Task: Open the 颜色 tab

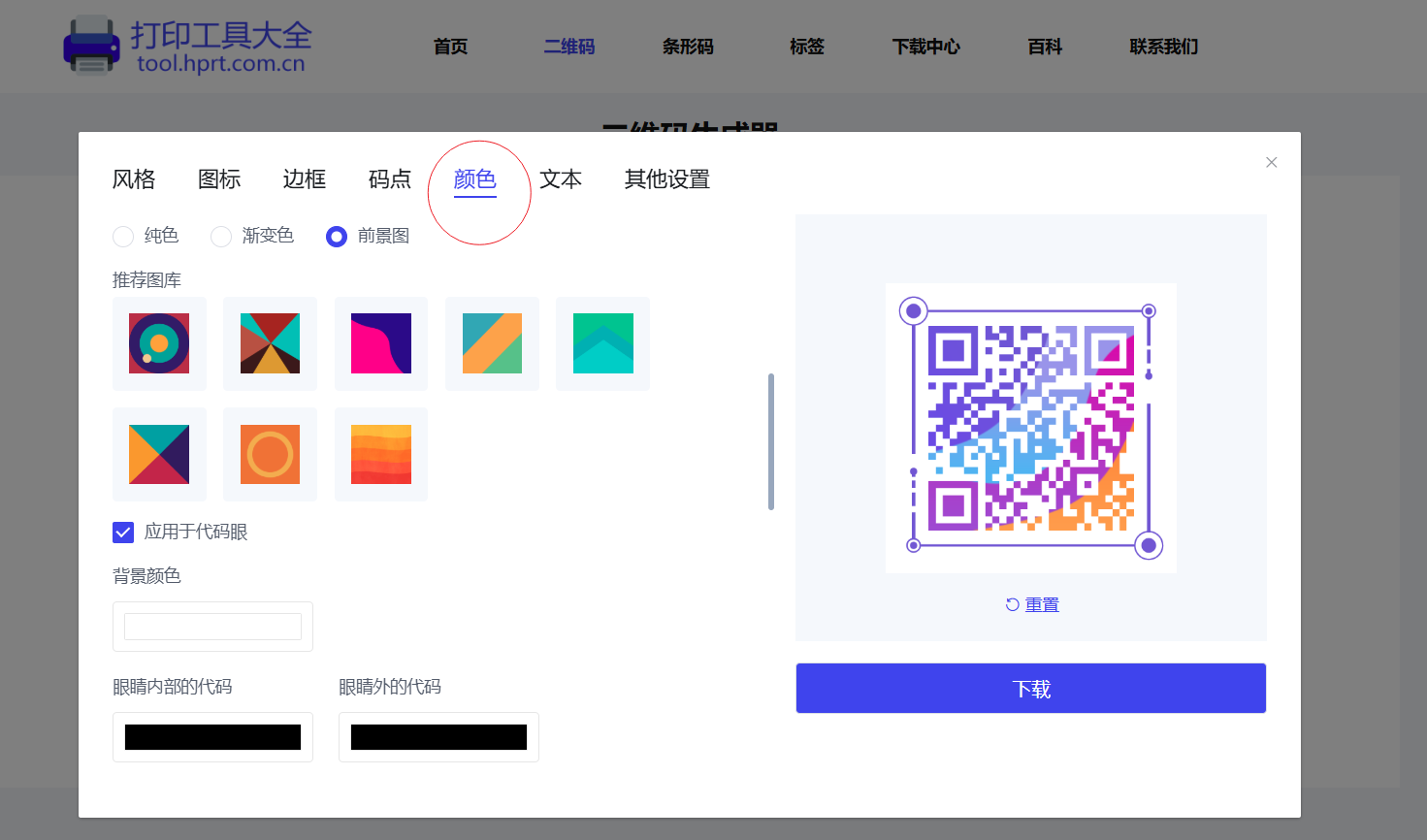Action: point(475,179)
